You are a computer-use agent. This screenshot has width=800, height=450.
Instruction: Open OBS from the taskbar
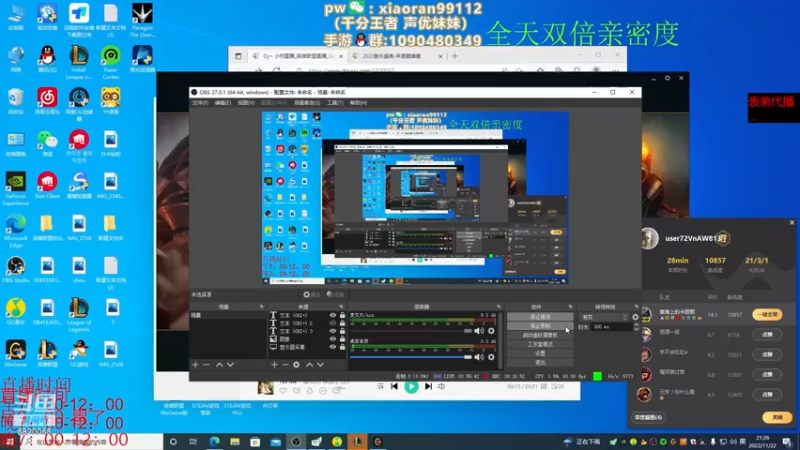pos(296,442)
